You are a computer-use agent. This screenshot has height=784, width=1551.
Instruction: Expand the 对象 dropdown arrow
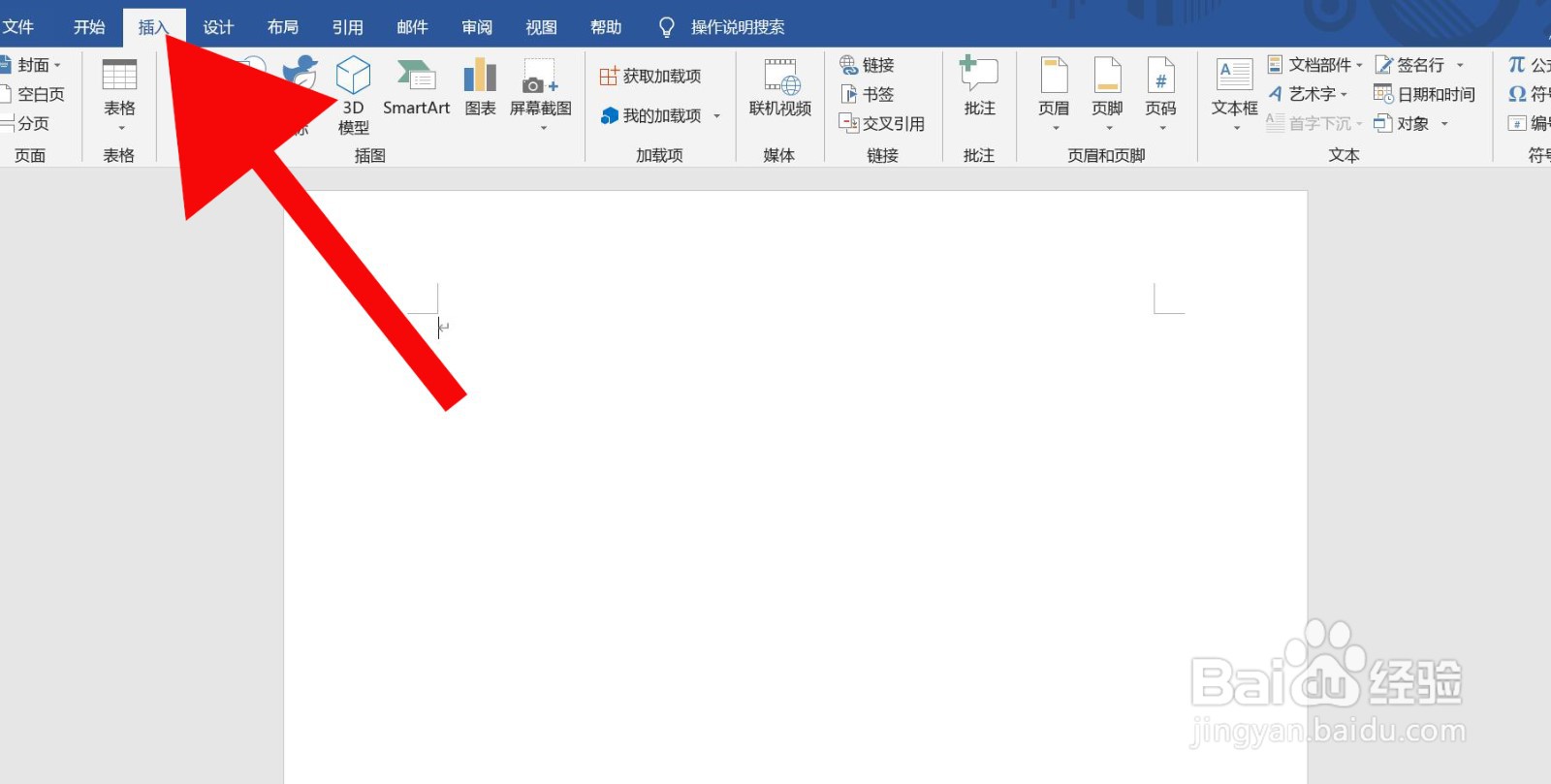point(1444,124)
